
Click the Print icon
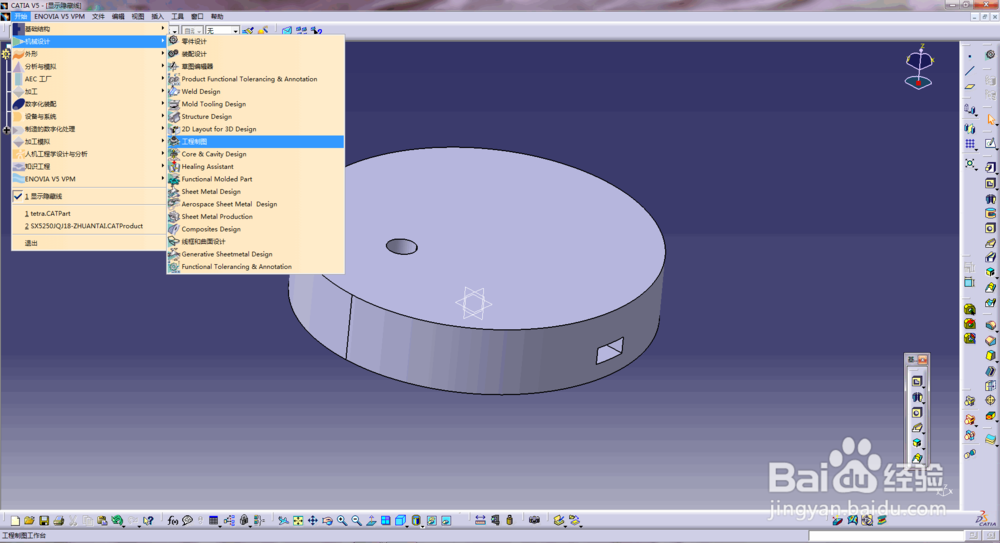pos(59,521)
